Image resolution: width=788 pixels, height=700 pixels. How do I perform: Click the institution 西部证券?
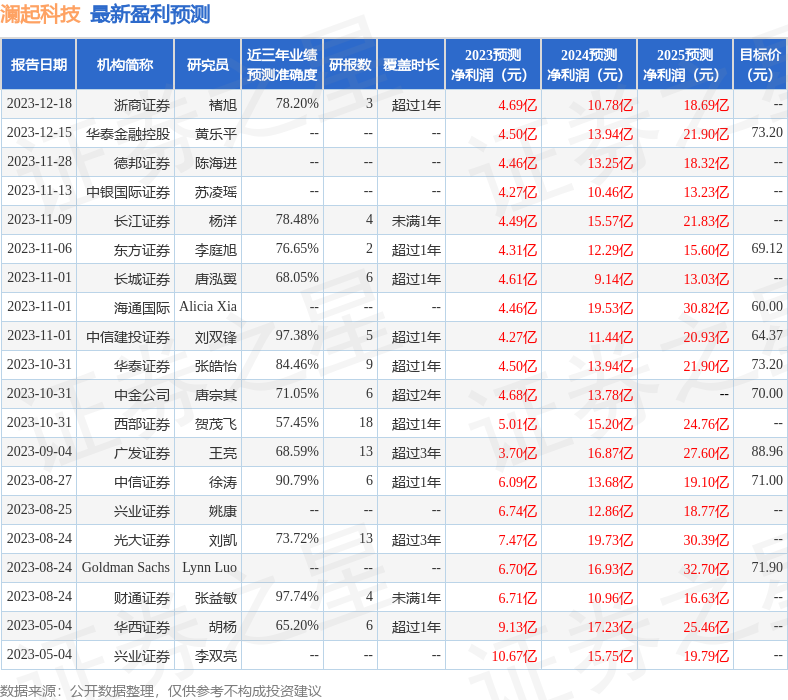[142, 424]
